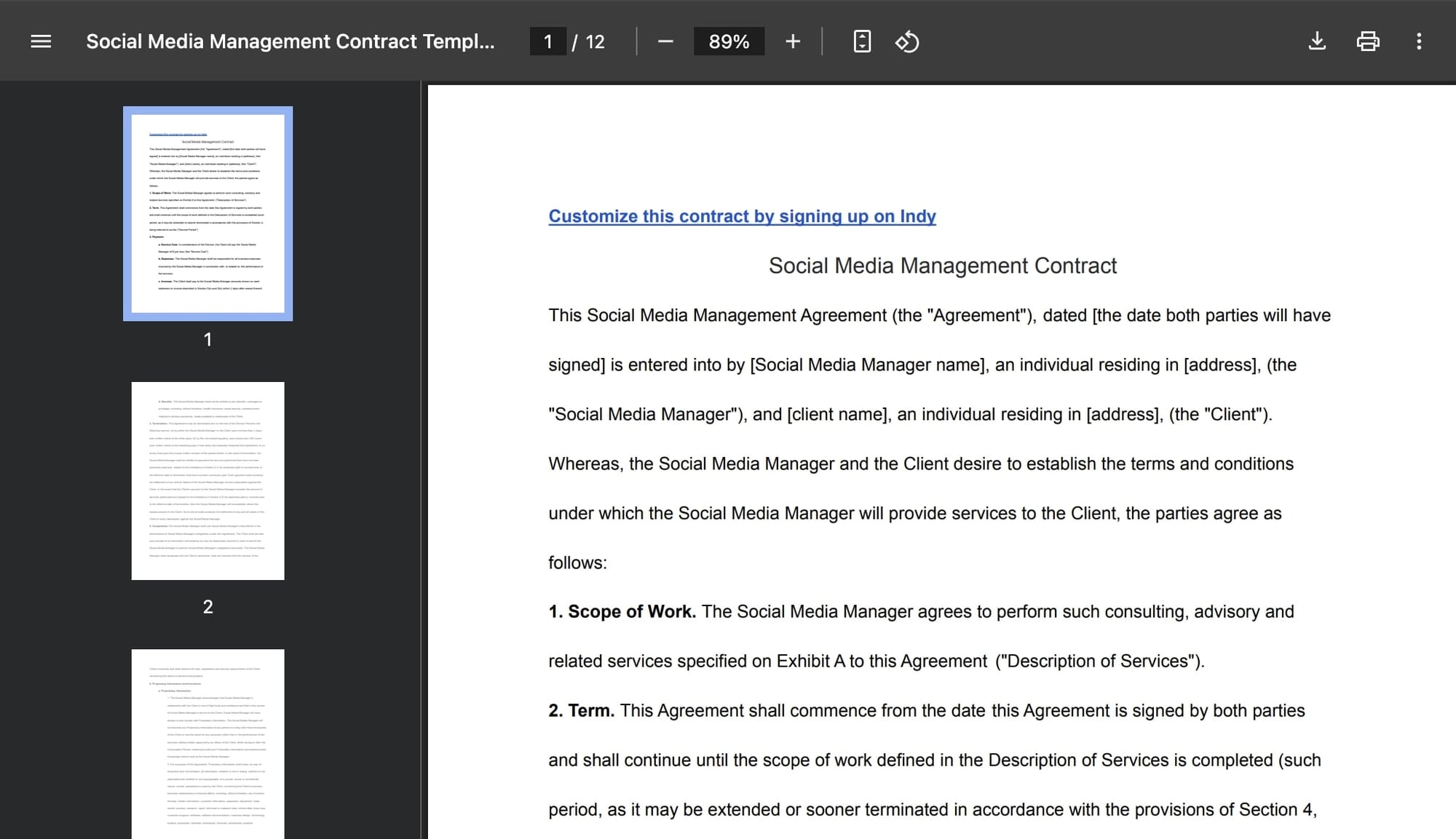Select the page 2 thumbnail

point(207,480)
